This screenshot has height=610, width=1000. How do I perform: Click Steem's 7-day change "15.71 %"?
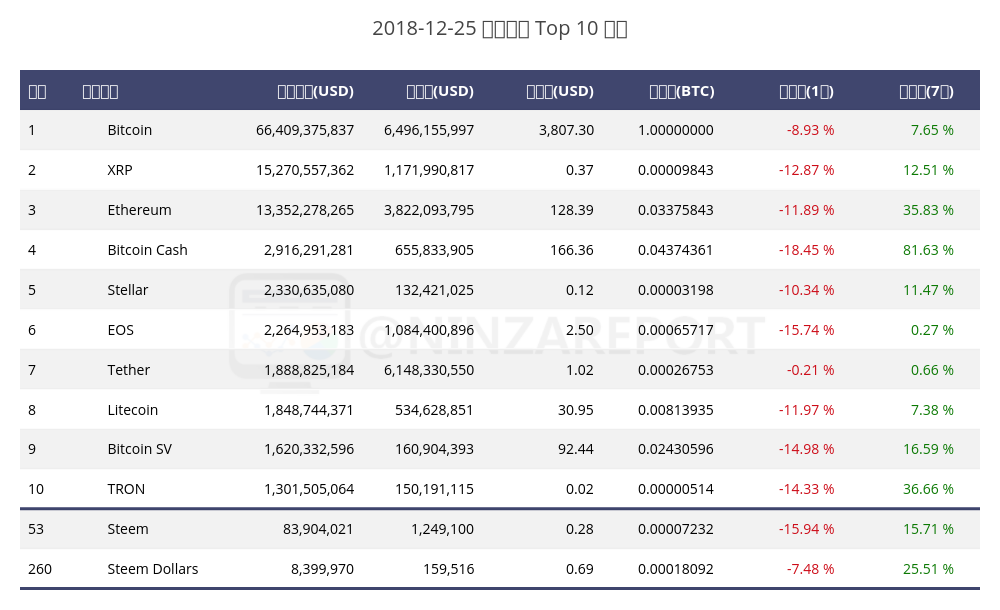pos(928,530)
